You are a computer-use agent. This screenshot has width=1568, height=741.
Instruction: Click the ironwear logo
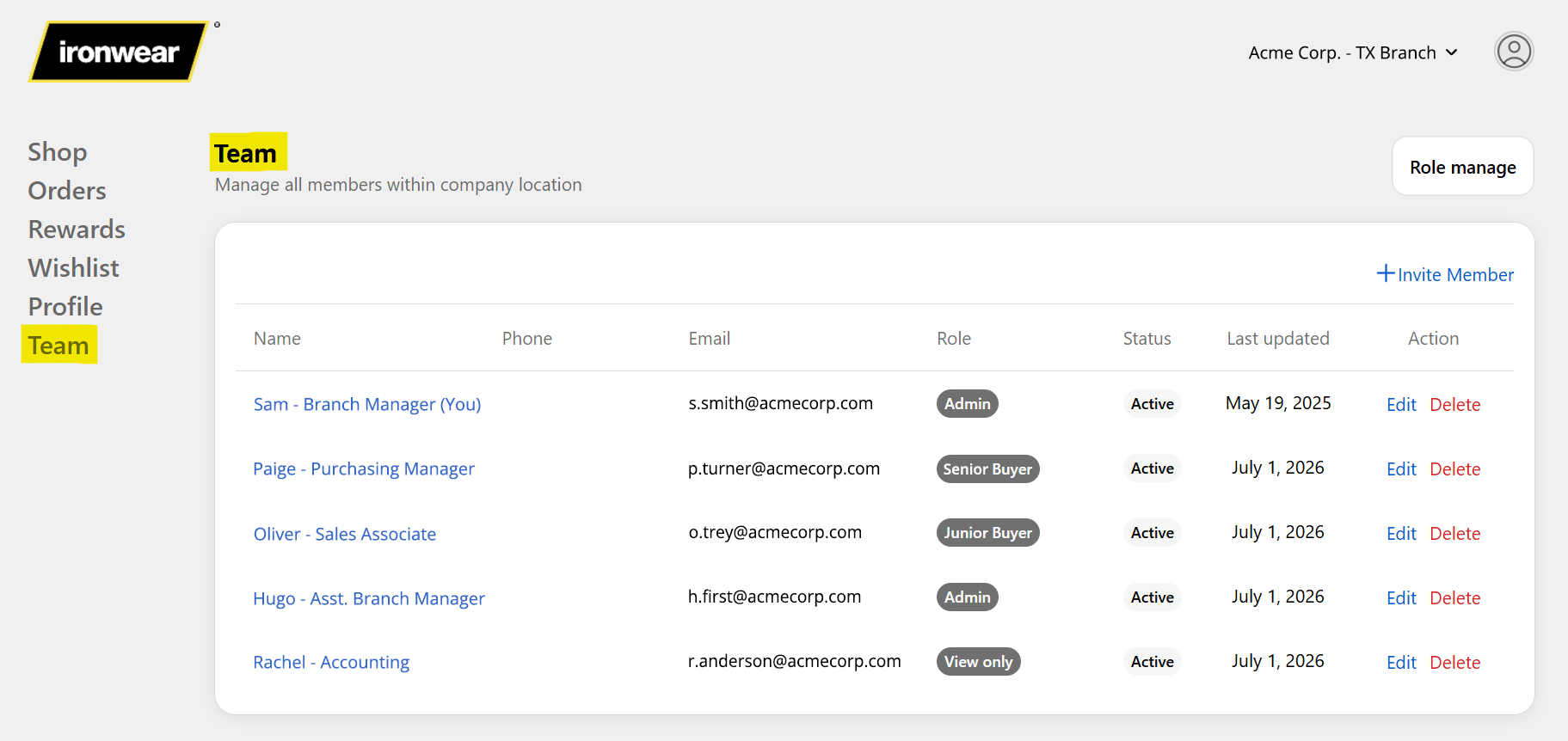pos(119,52)
